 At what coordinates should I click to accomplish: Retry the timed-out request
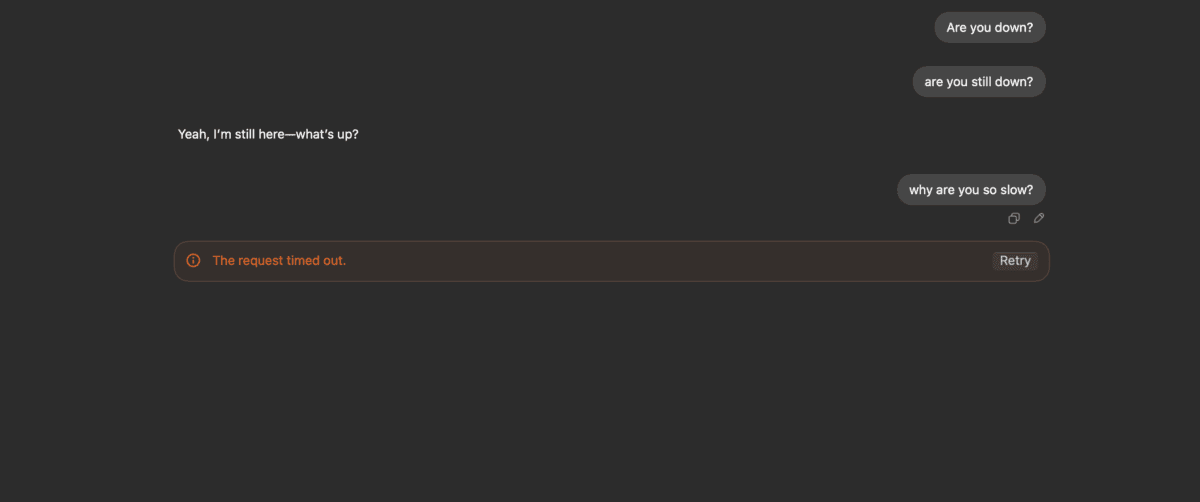1015,261
